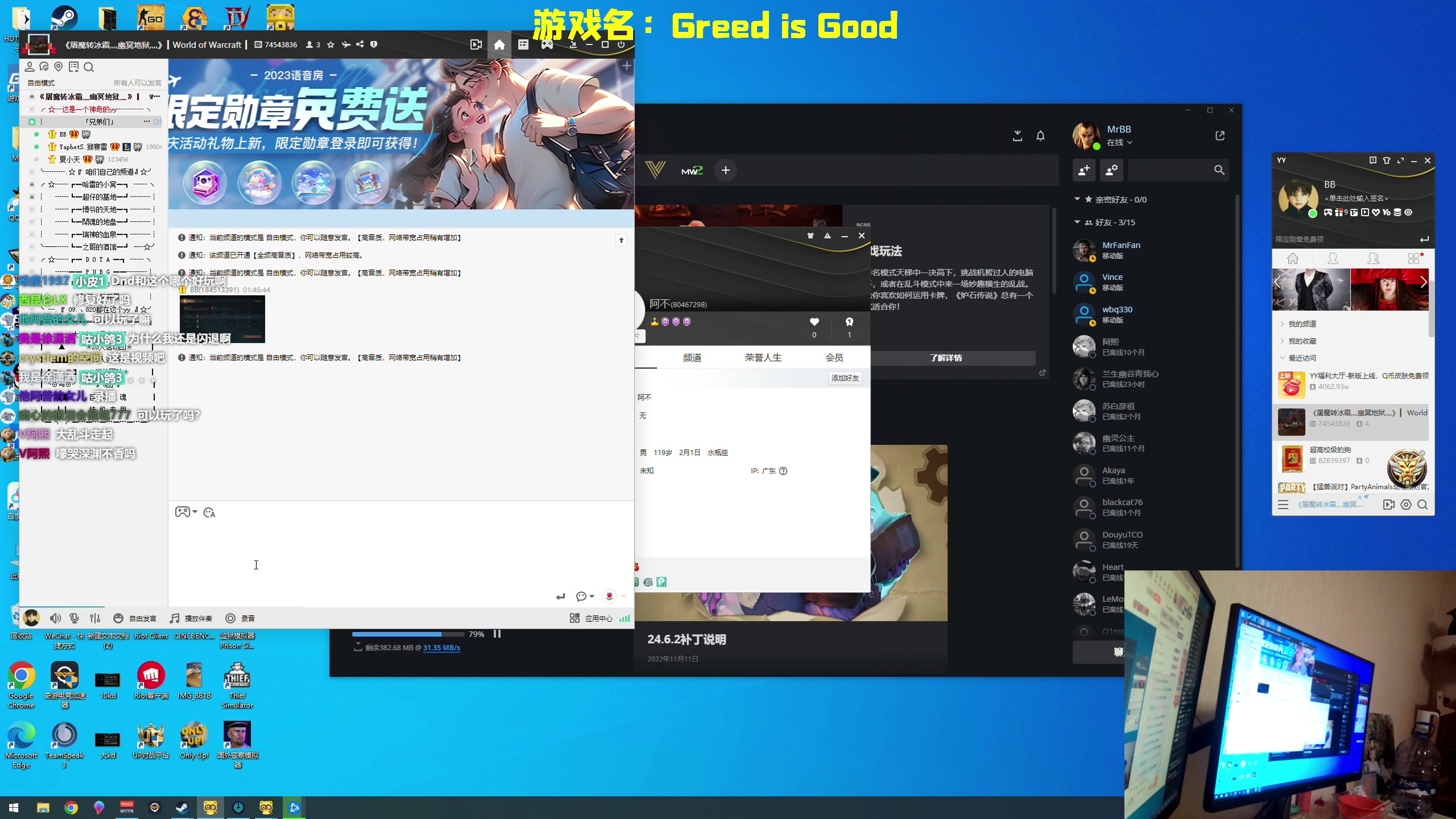Open File Explorer from the taskbar
This screenshot has height=819, width=1456.
click(43, 808)
